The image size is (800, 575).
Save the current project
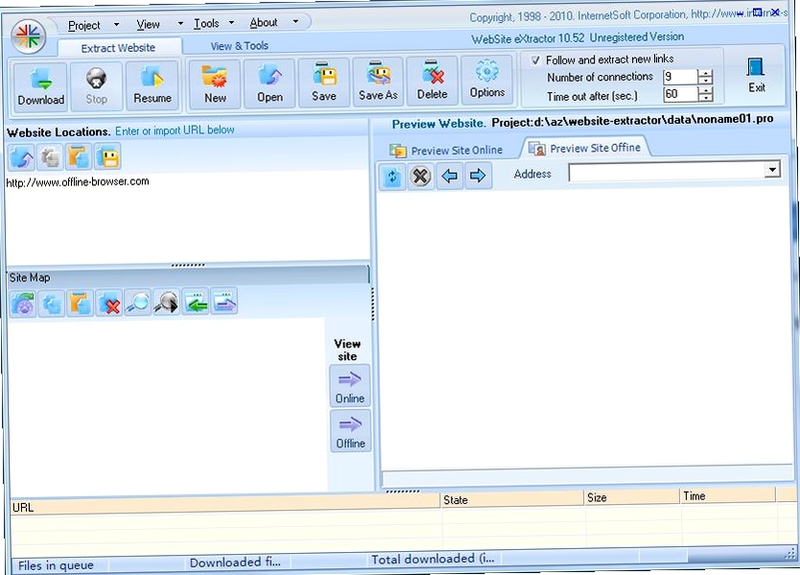pyautogui.click(x=324, y=82)
